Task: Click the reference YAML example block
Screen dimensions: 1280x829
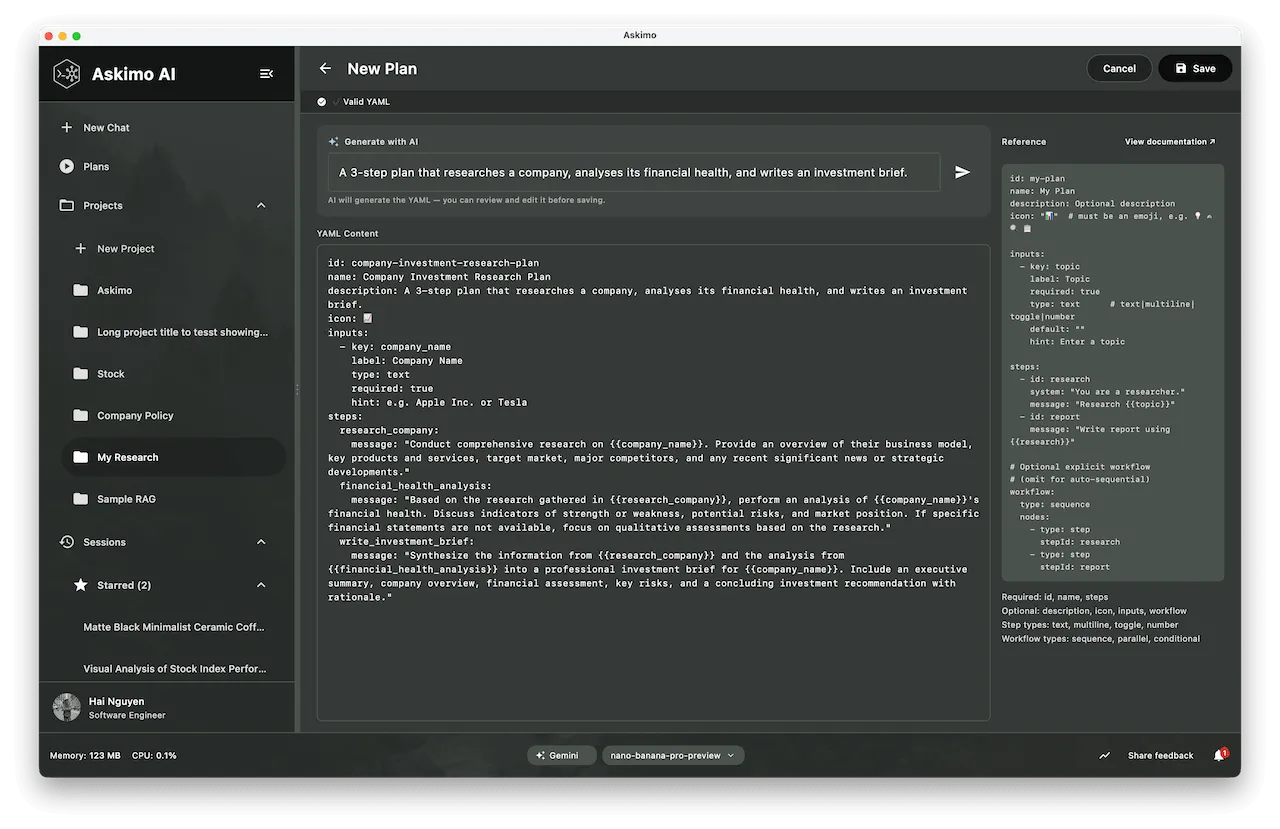Action: tap(1113, 373)
